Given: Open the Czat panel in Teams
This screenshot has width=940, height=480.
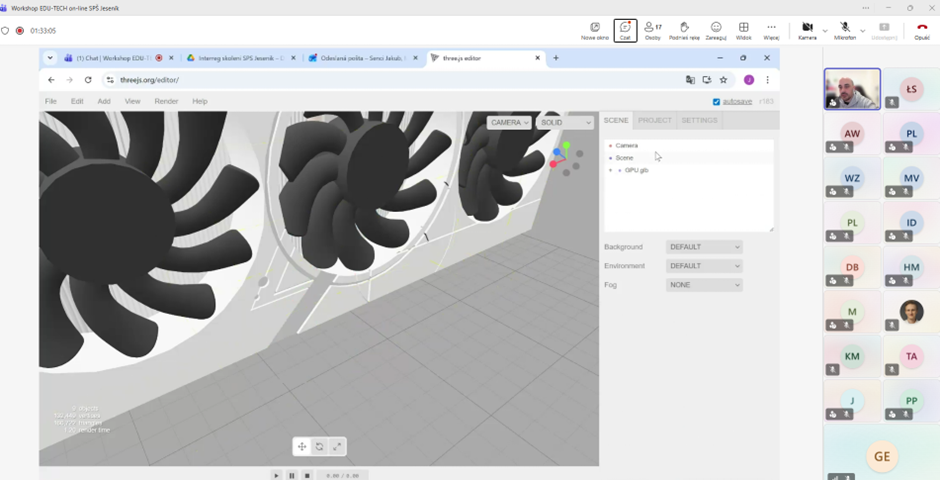Looking at the screenshot, I should pos(625,30).
